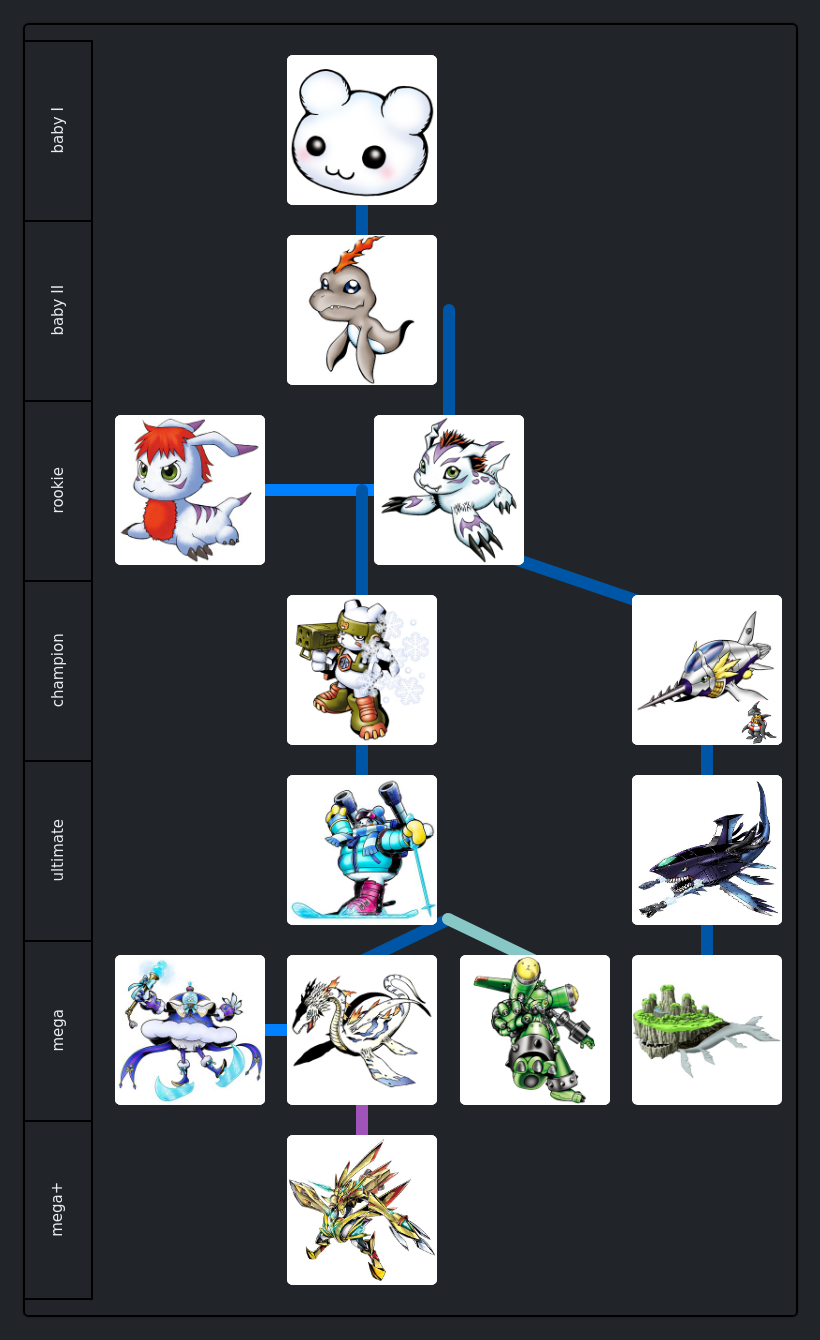The height and width of the screenshot is (1340, 820).
Task: Select the baby II stage label
Action: coord(58,311)
